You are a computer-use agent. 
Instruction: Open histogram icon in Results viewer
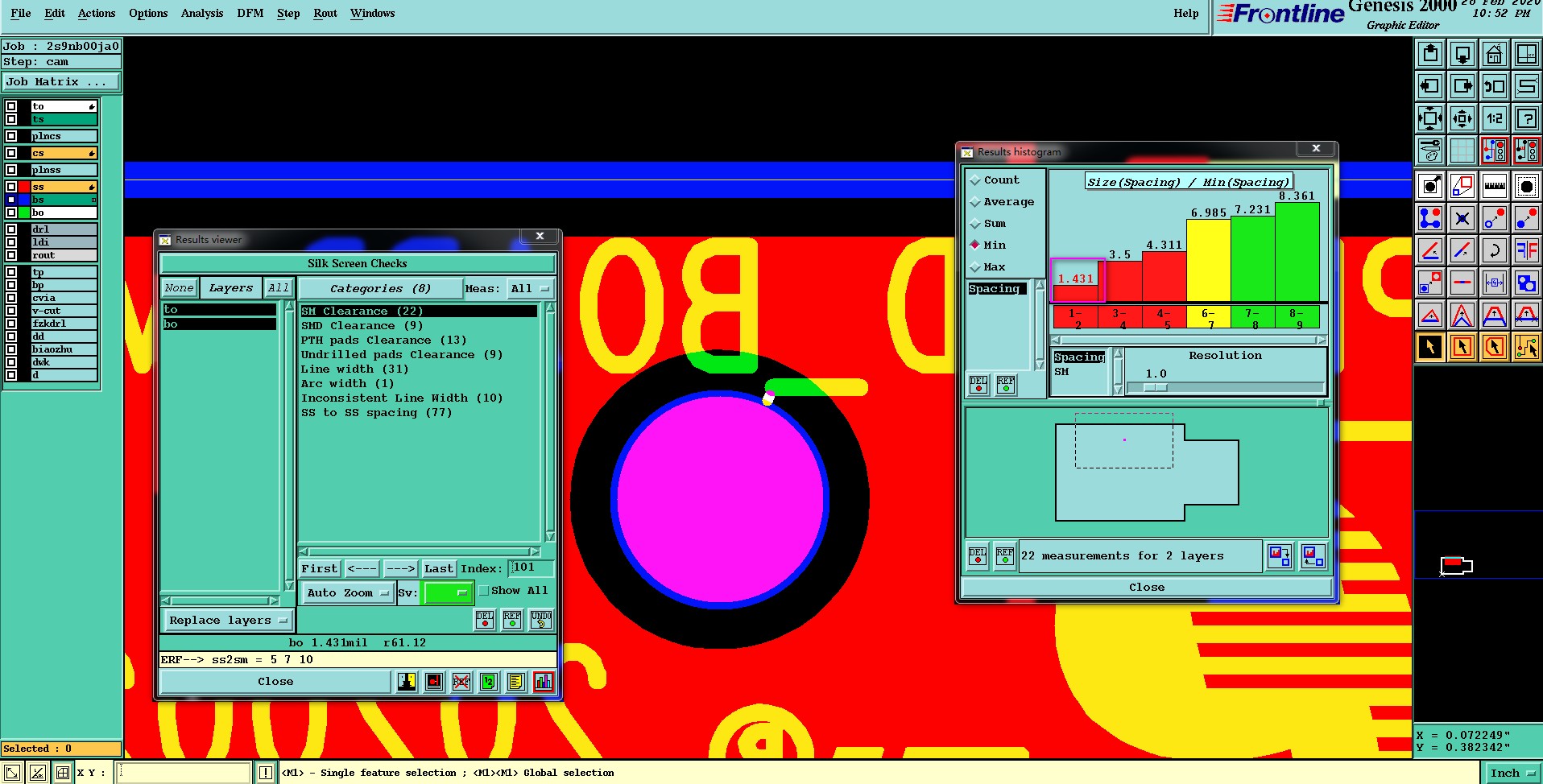pos(544,682)
